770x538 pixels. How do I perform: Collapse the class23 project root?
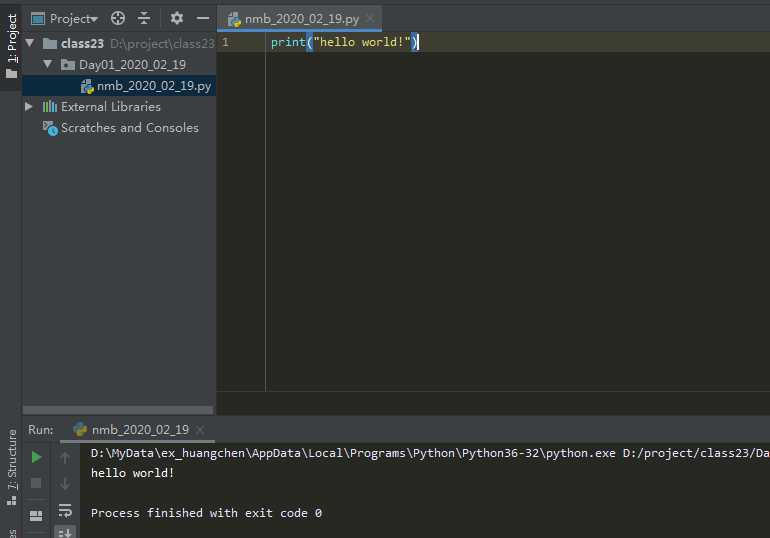(x=30, y=43)
